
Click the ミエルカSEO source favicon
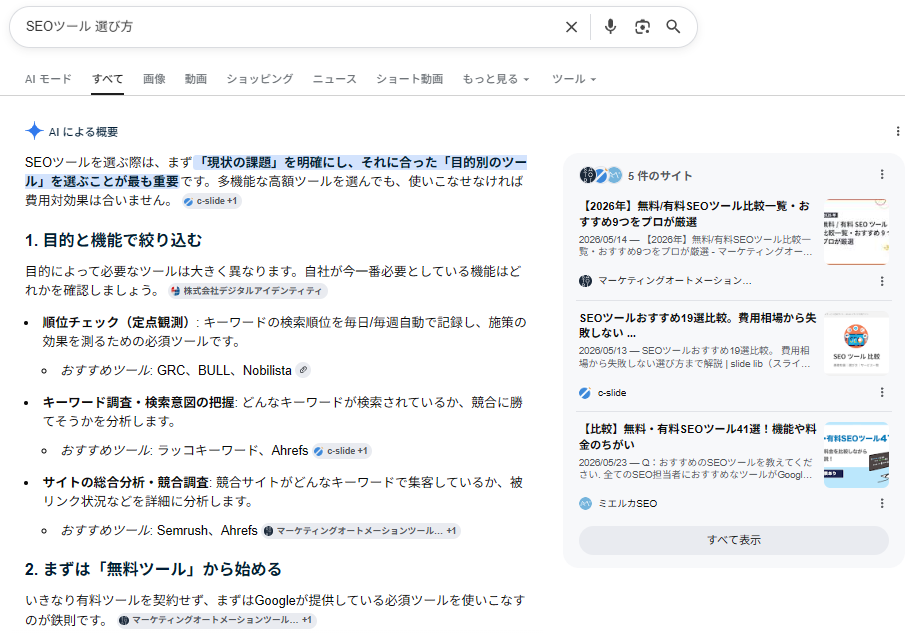pyautogui.click(x=585, y=504)
